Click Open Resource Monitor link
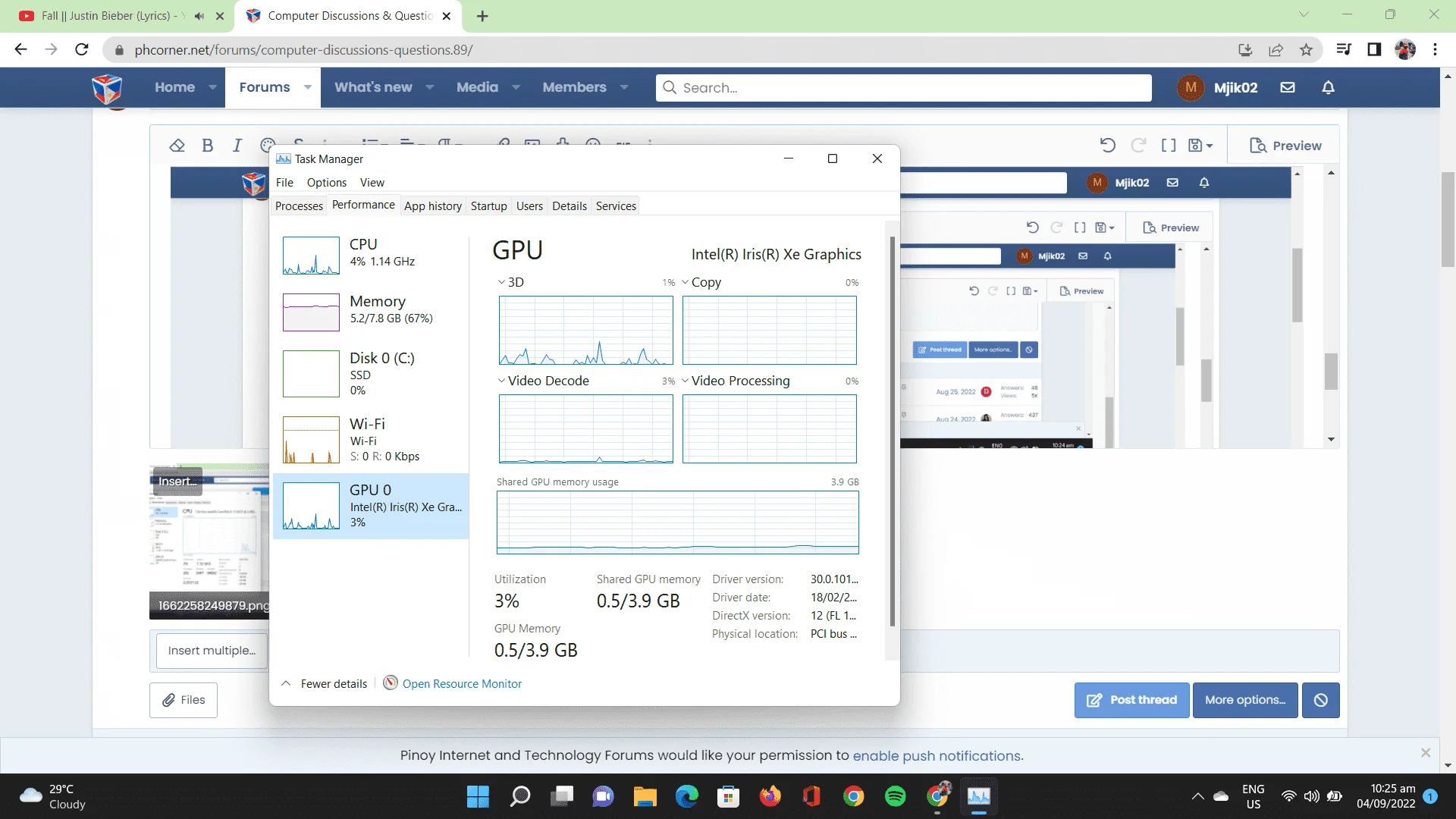 pos(462,684)
